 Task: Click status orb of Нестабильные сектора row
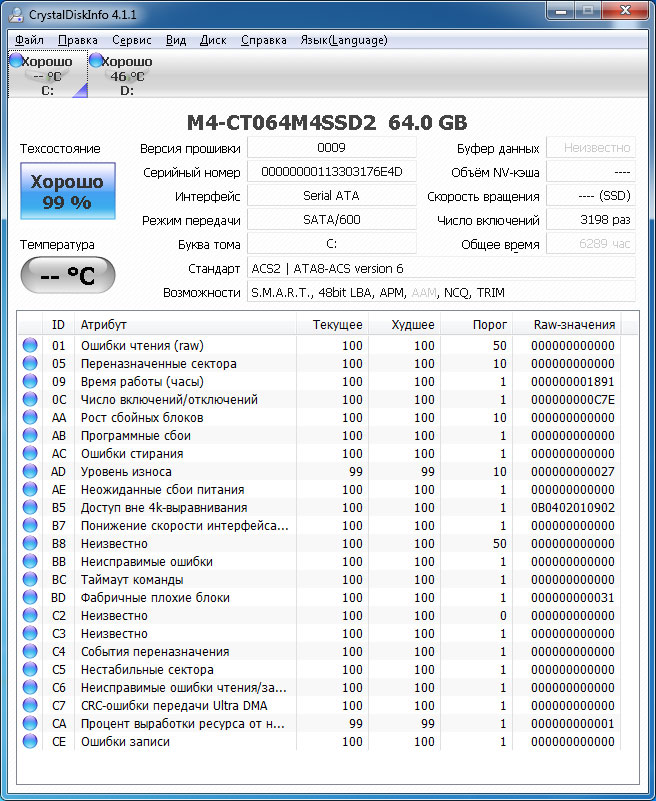pyautogui.click(x=30, y=669)
